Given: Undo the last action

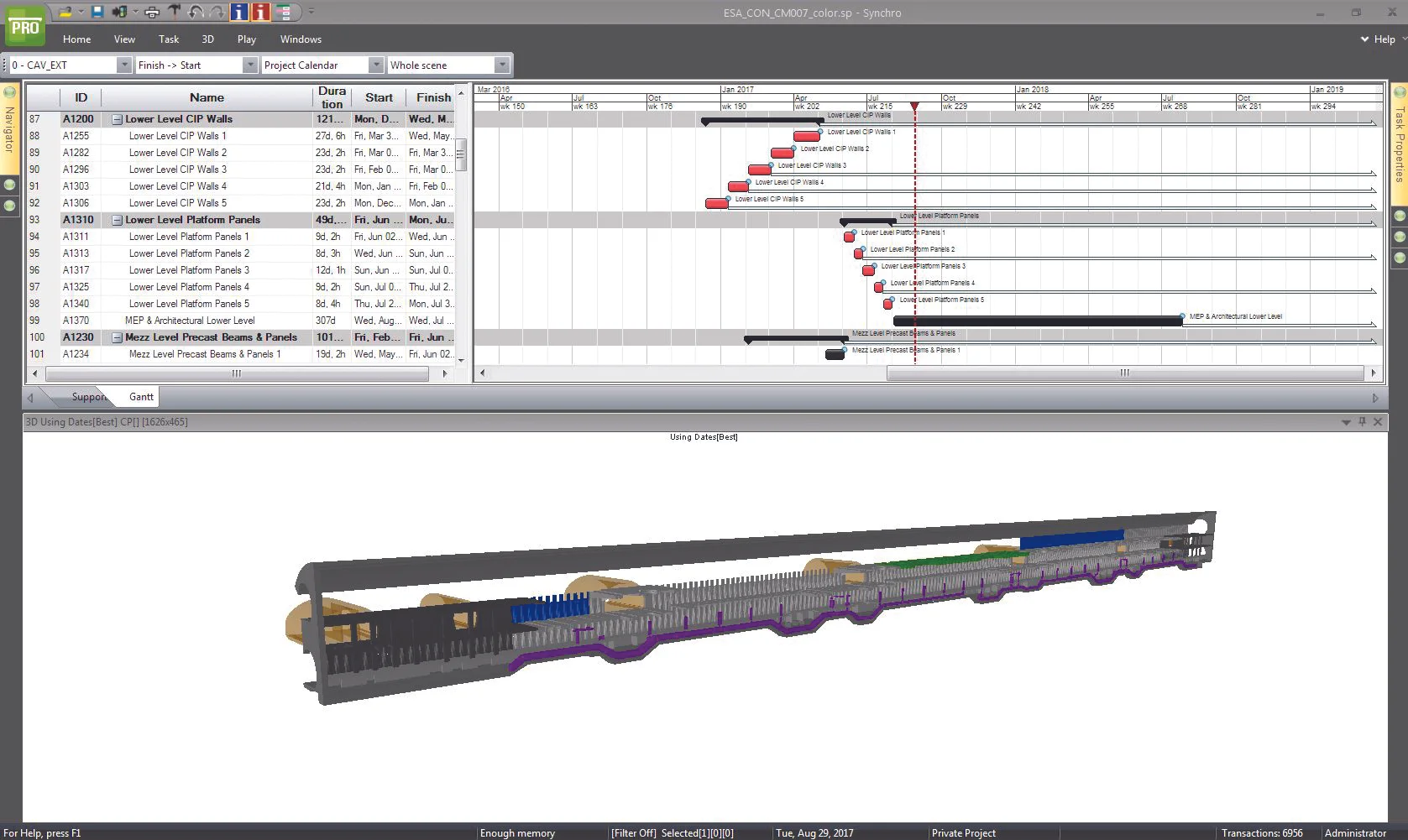Looking at the screenshot, I should pos(196,12).
